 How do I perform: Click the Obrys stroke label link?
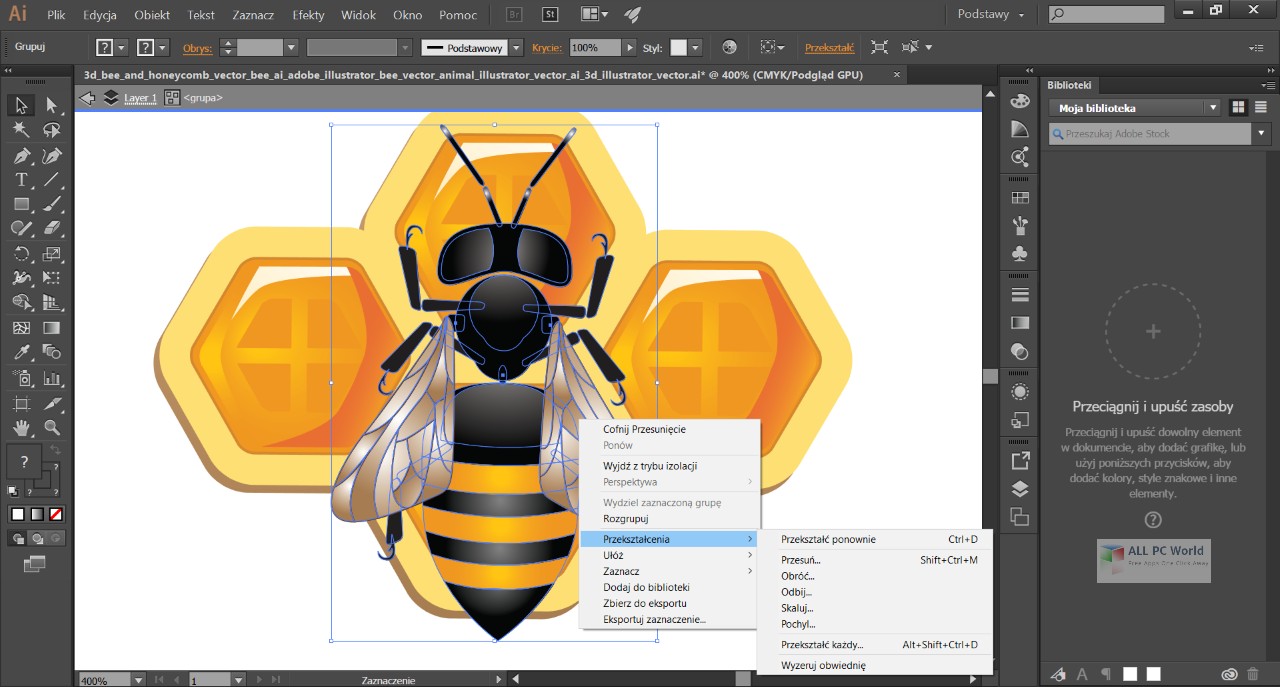[197, 48]
